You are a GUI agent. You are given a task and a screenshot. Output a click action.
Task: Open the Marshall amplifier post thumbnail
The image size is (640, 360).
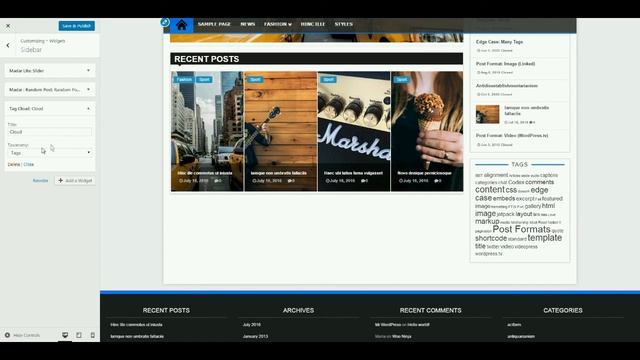point(354,131)
